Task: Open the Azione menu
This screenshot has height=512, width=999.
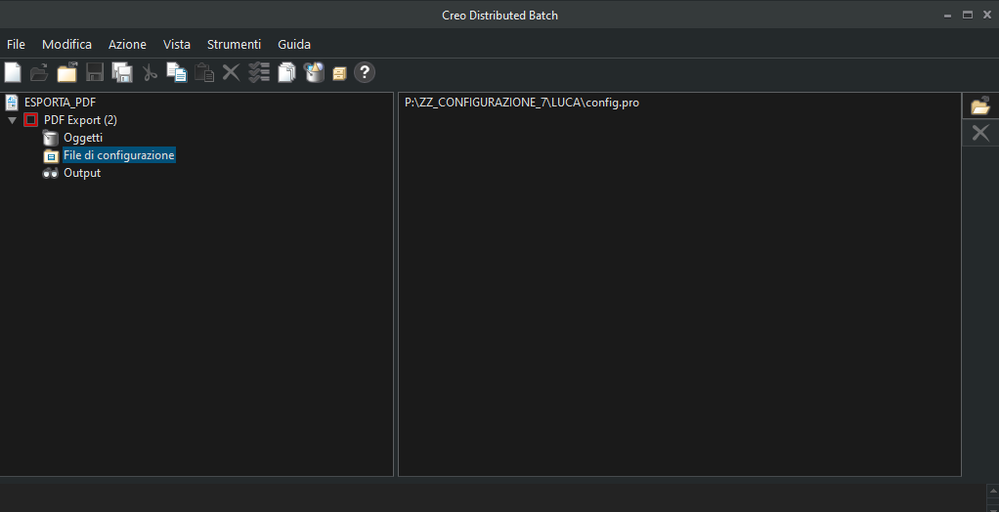Action: [x=127, y=45]
